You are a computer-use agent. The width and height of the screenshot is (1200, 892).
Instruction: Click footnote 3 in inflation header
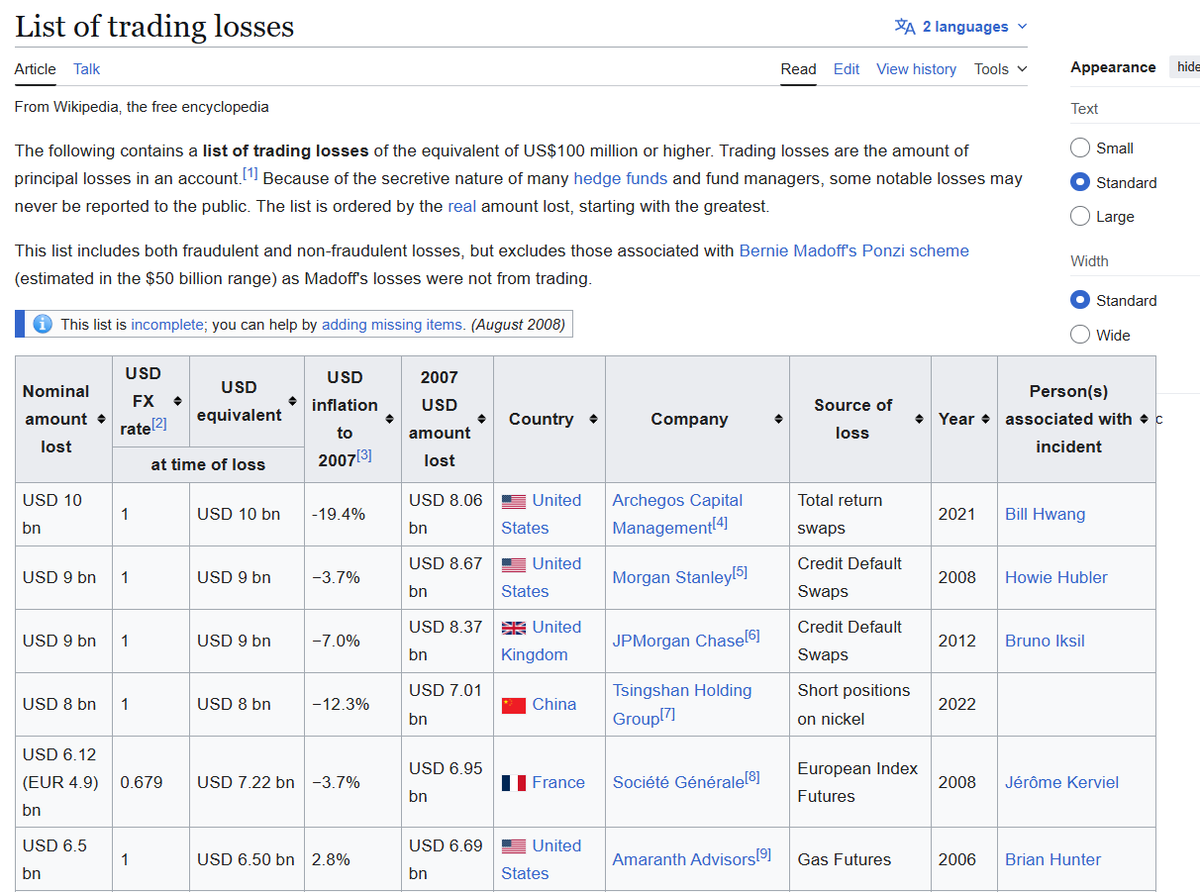pyautogui.click(x=364, y=455)
